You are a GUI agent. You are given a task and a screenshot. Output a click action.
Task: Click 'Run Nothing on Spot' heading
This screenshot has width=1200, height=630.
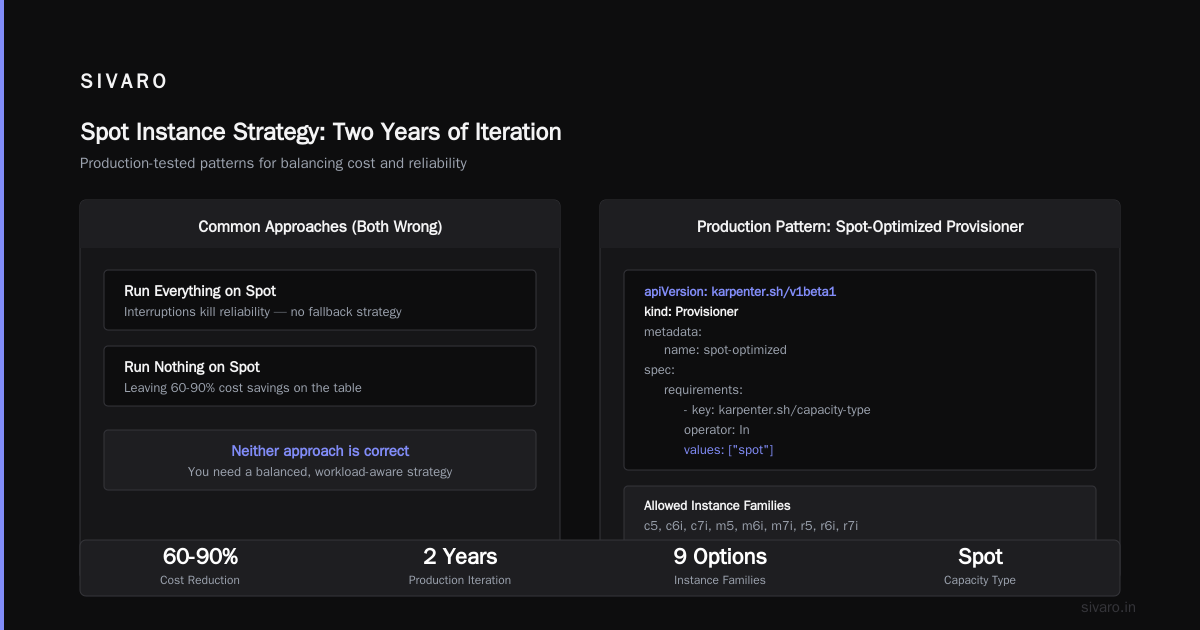tap(192, 367)
